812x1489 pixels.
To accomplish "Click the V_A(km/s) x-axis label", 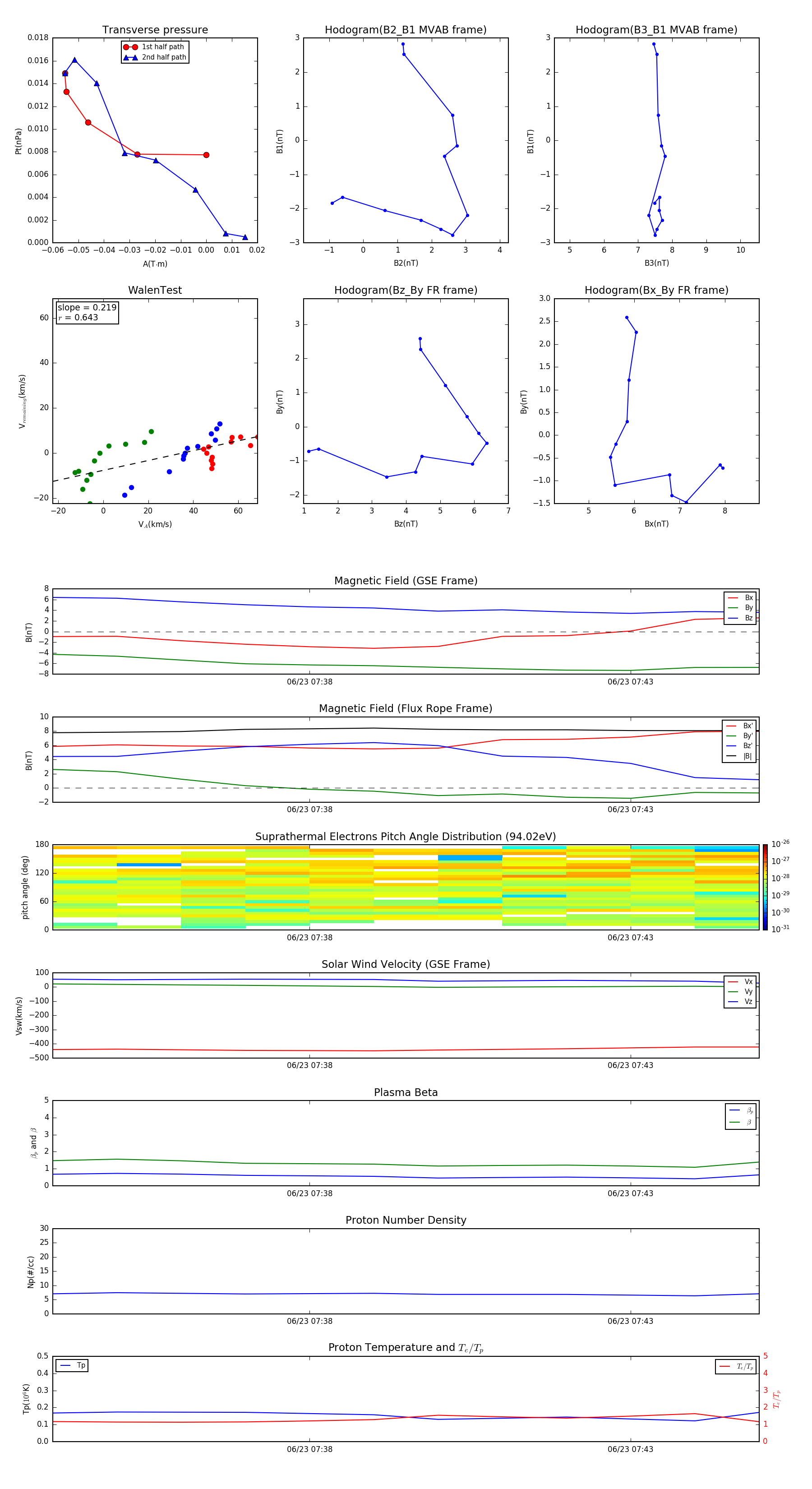I will click(x=155, y=524).
